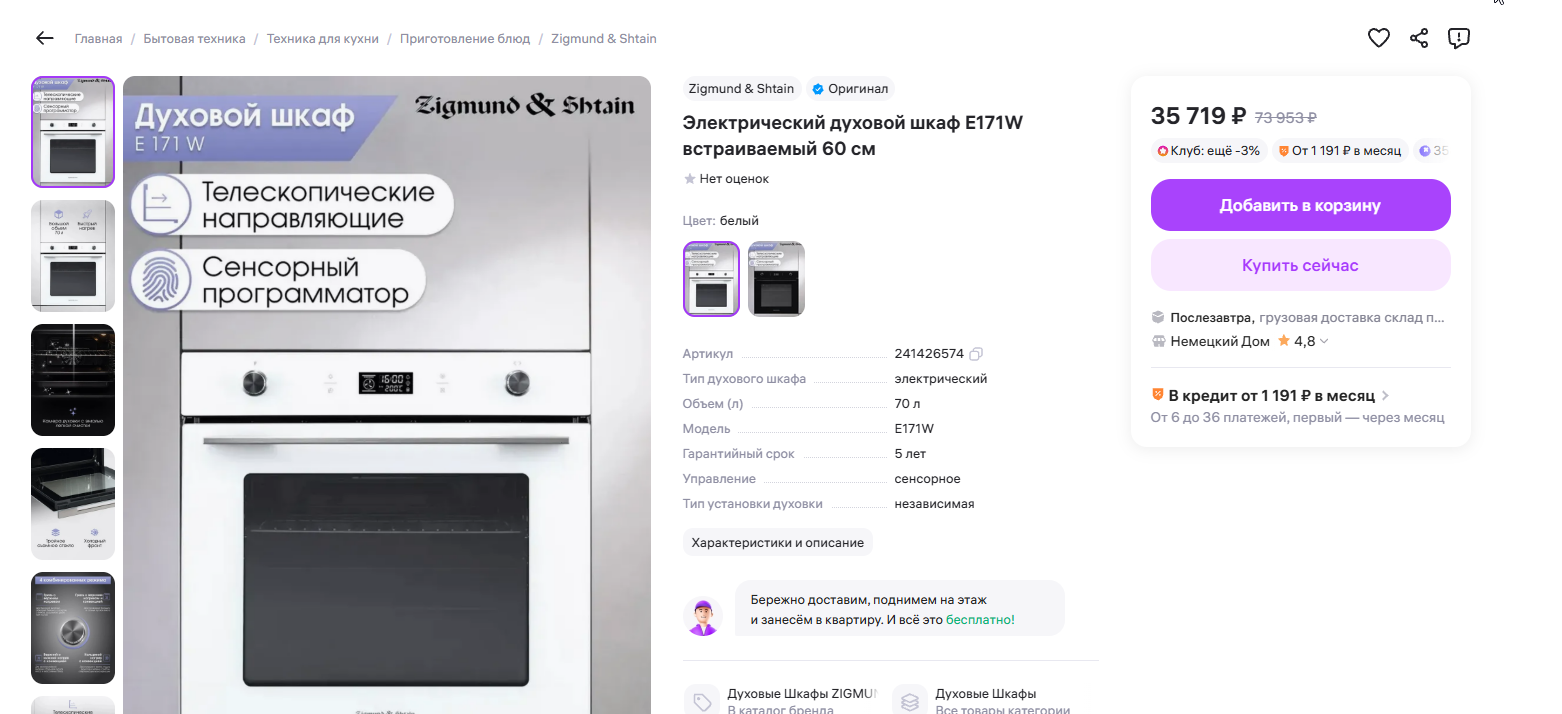Click the Оригинал verified badge

click(850, 89)
